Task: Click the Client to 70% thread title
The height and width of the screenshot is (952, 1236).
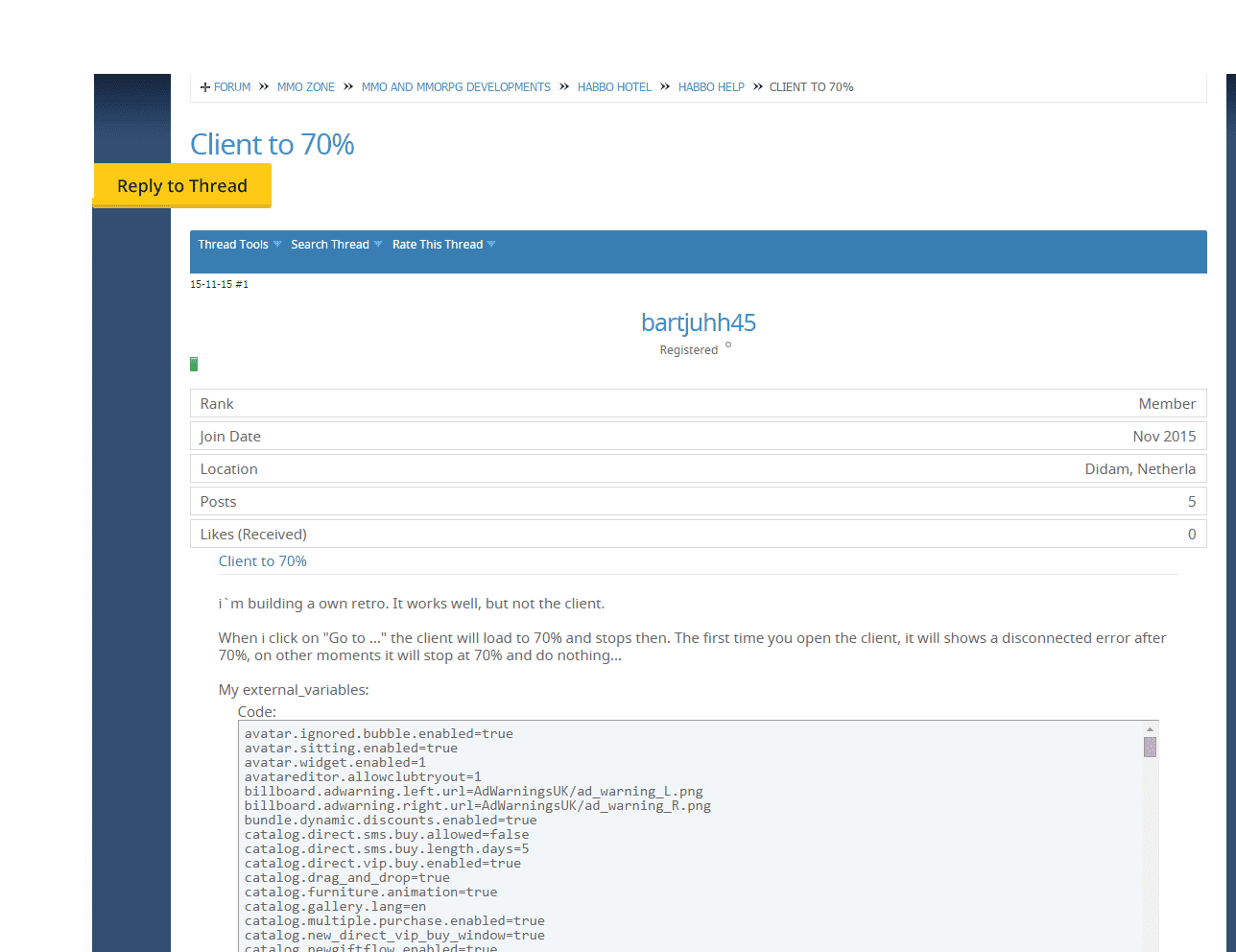Action: click(x=273, y=144)
